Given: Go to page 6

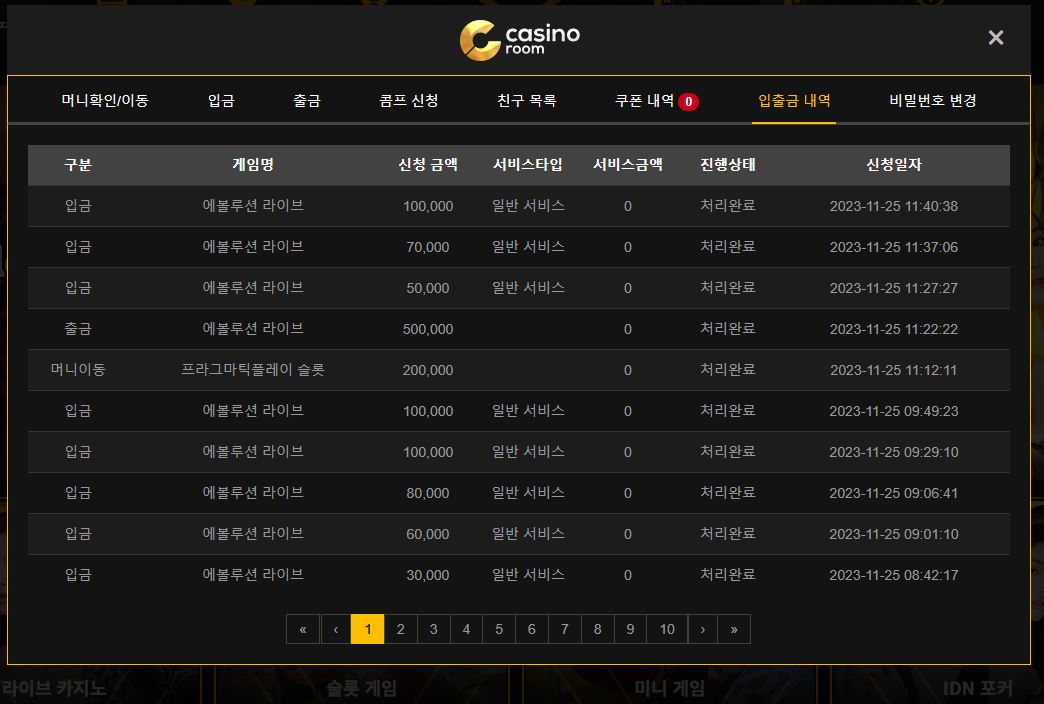Looking at the screenshot, I should click(531, 629).
